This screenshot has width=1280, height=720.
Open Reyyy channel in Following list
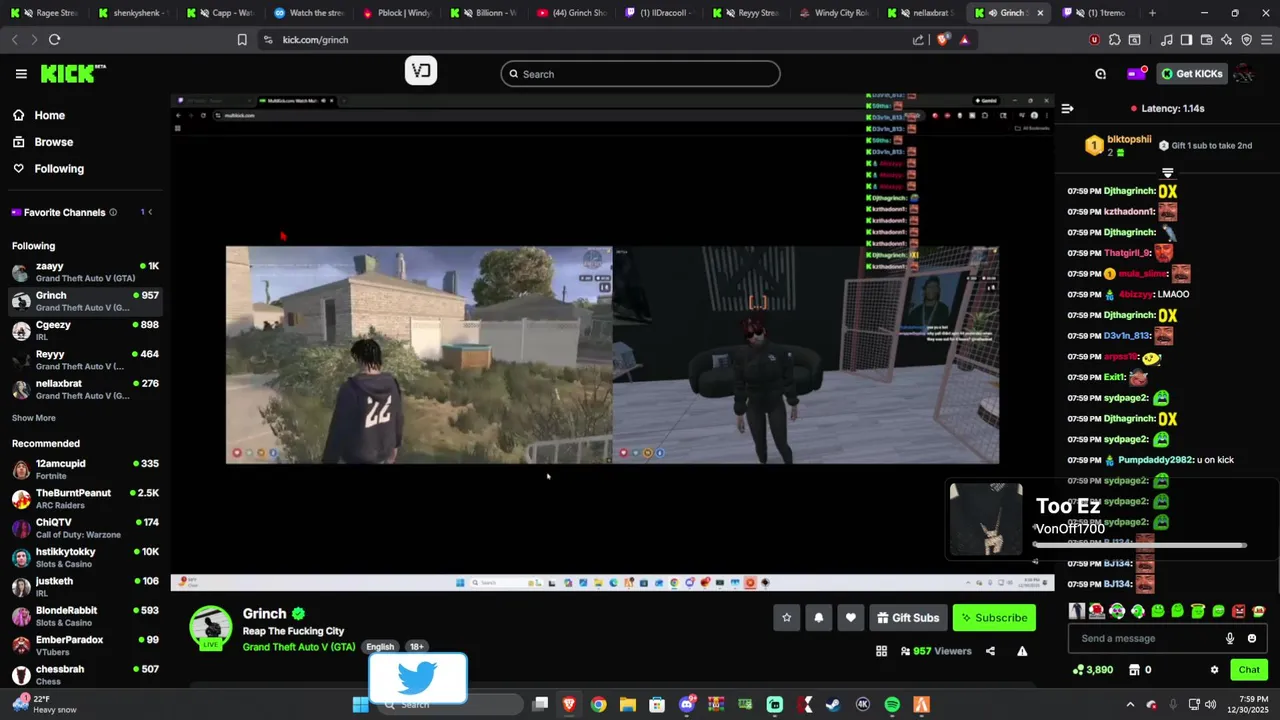[85, 360]
